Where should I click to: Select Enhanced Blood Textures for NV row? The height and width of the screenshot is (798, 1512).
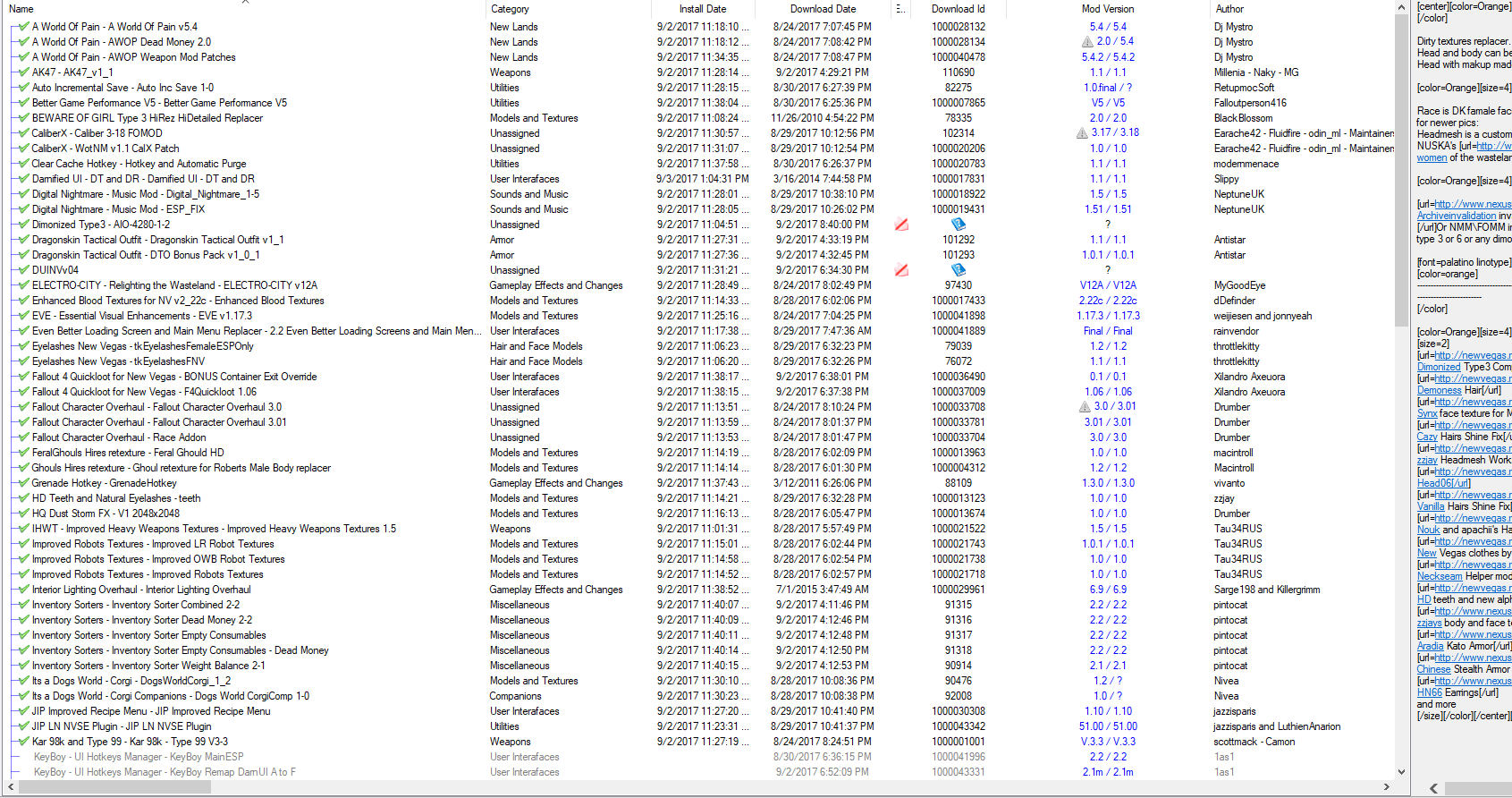(178, 301)
